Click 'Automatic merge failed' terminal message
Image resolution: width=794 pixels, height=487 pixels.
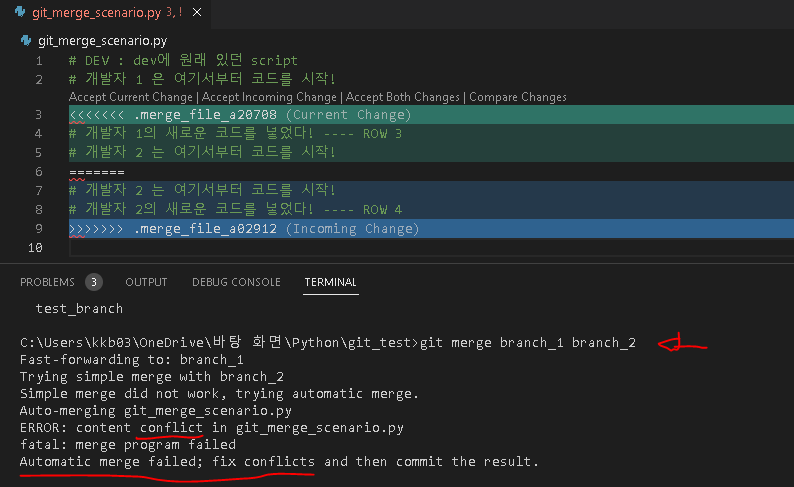pyautogui.click(x=279, y=462)
